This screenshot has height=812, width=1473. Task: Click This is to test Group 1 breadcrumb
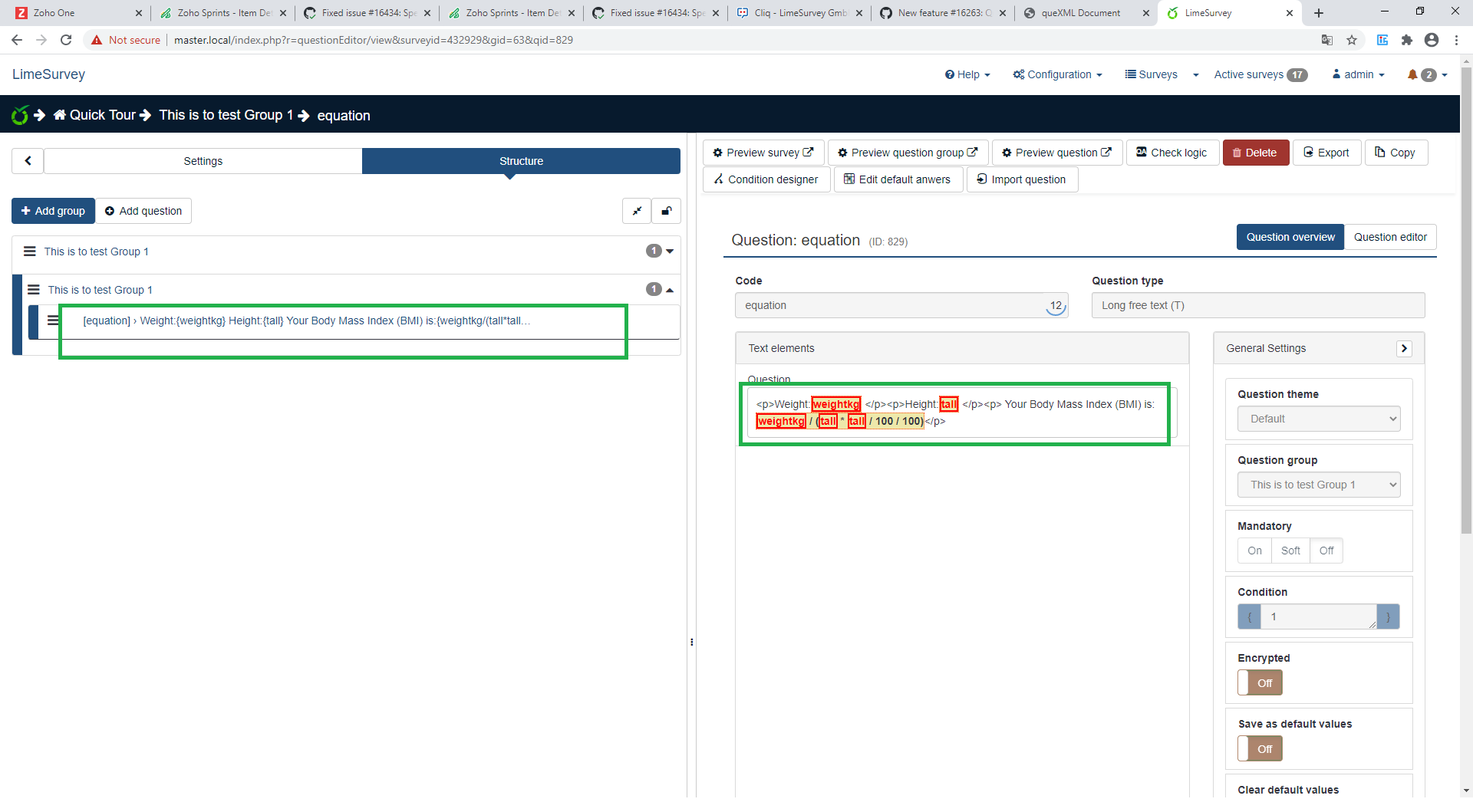(226, 115)
